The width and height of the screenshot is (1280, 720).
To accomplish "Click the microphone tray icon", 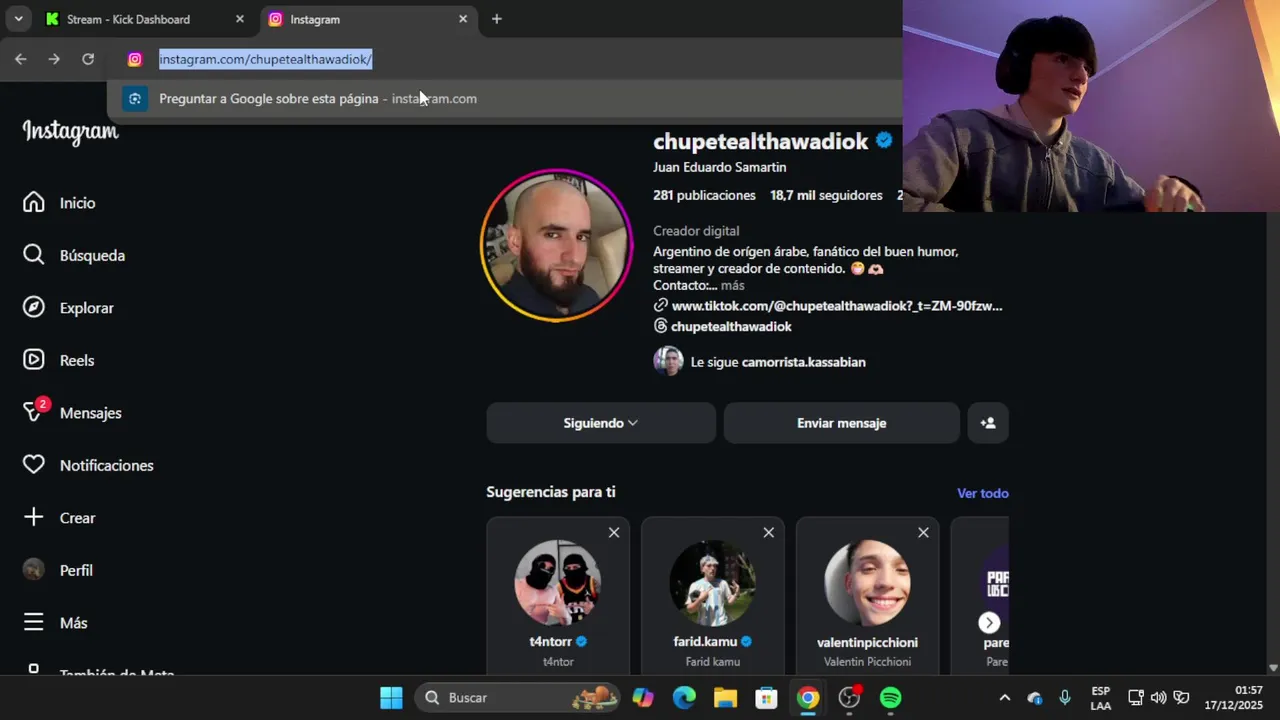I will [1065, 697].
